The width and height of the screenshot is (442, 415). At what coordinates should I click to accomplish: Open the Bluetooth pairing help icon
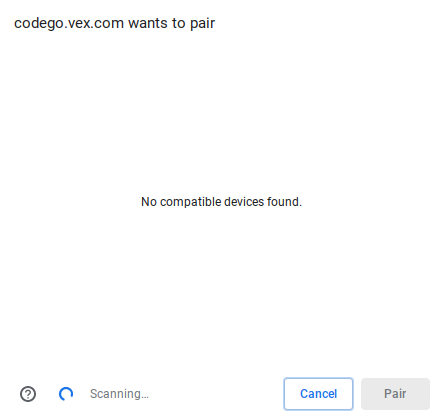tap(28, 394)
